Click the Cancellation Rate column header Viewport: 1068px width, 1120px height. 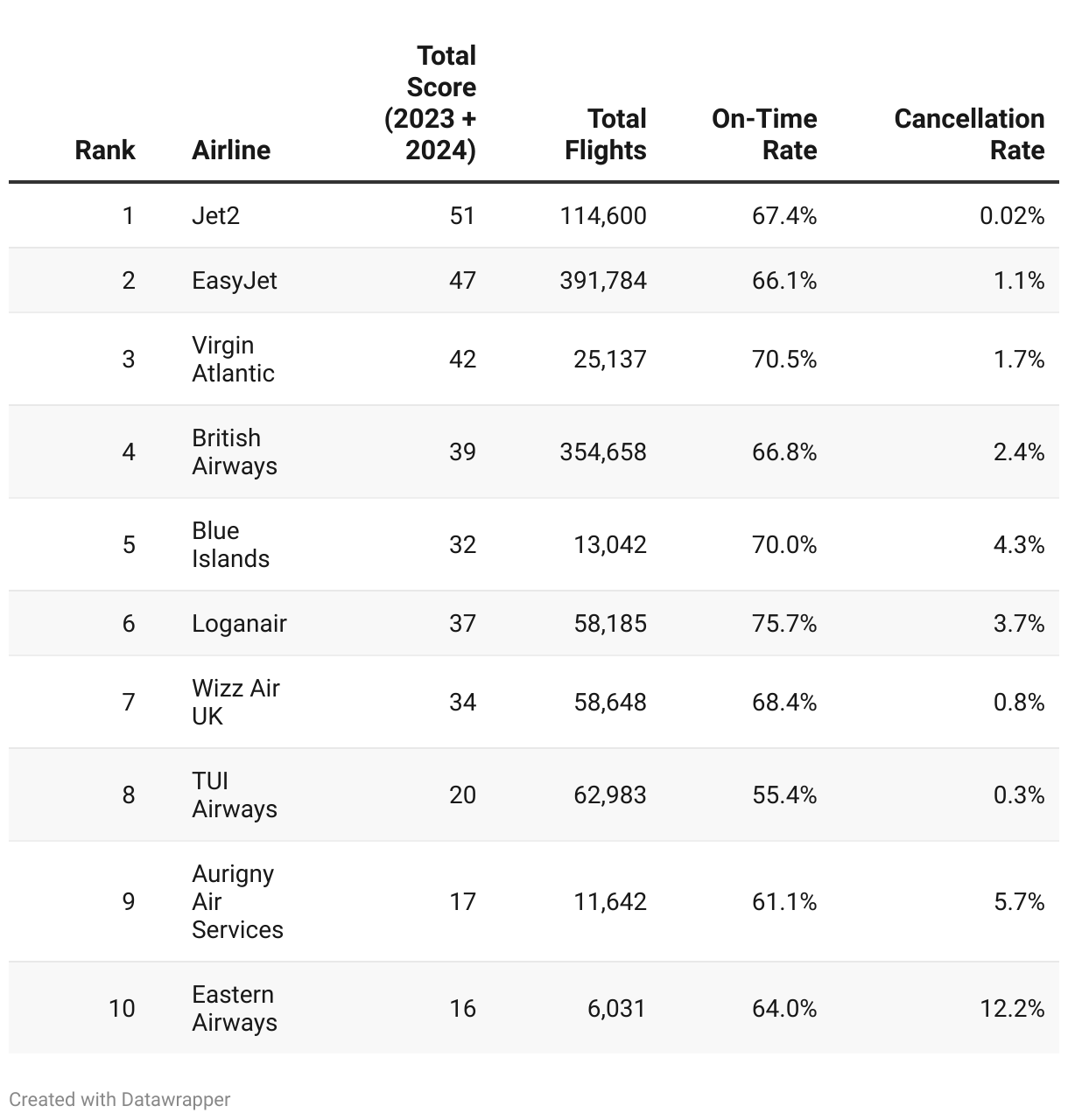[x=969, y=134]
